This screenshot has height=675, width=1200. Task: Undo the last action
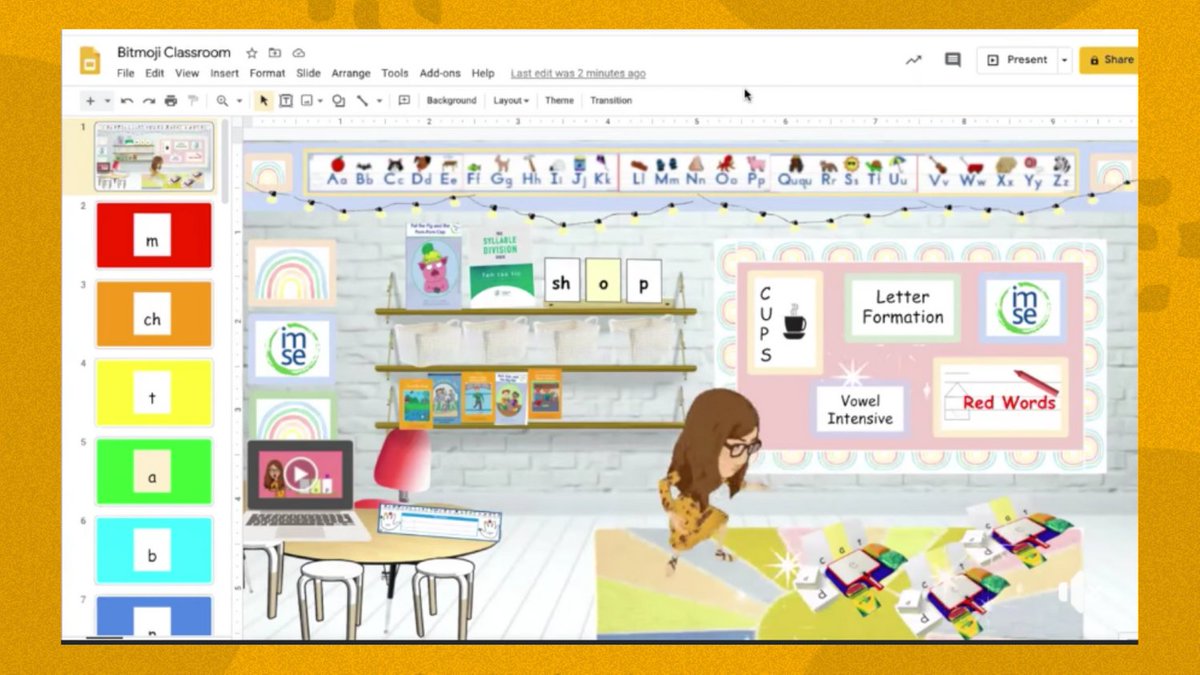(x=127, y=101)
